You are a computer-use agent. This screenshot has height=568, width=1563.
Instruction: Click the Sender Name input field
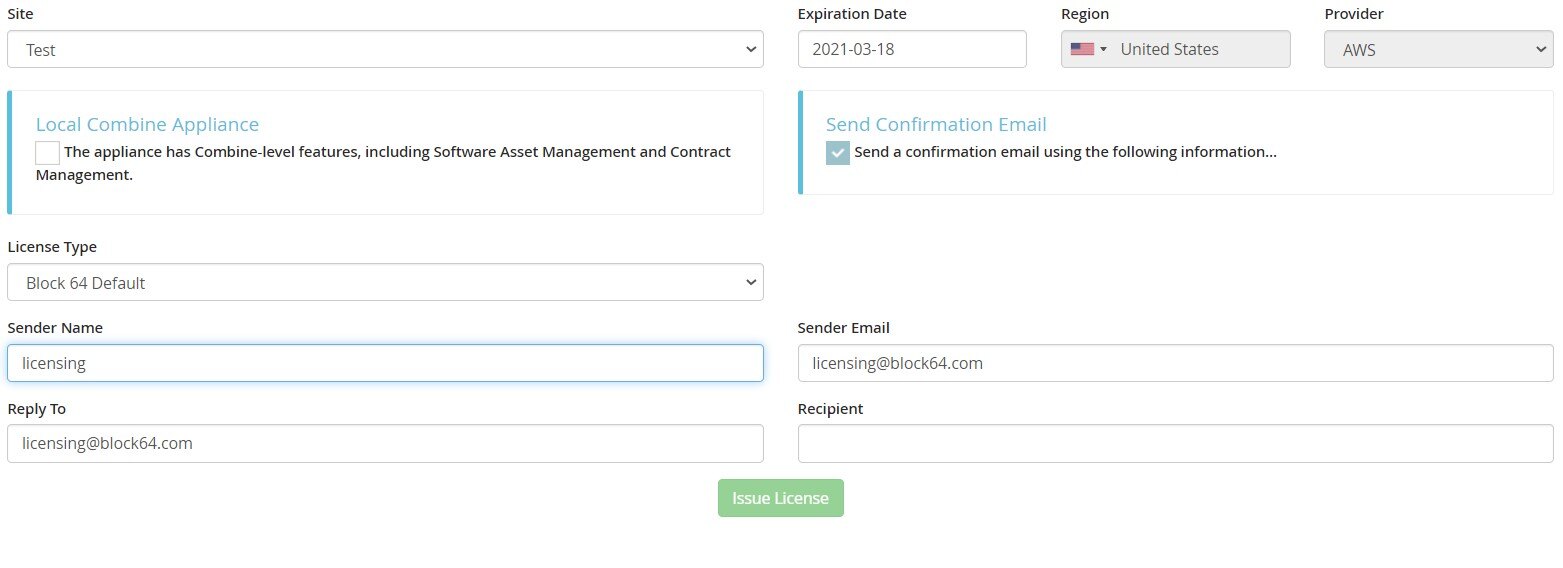pyautogui.click(x=385, y=363)
